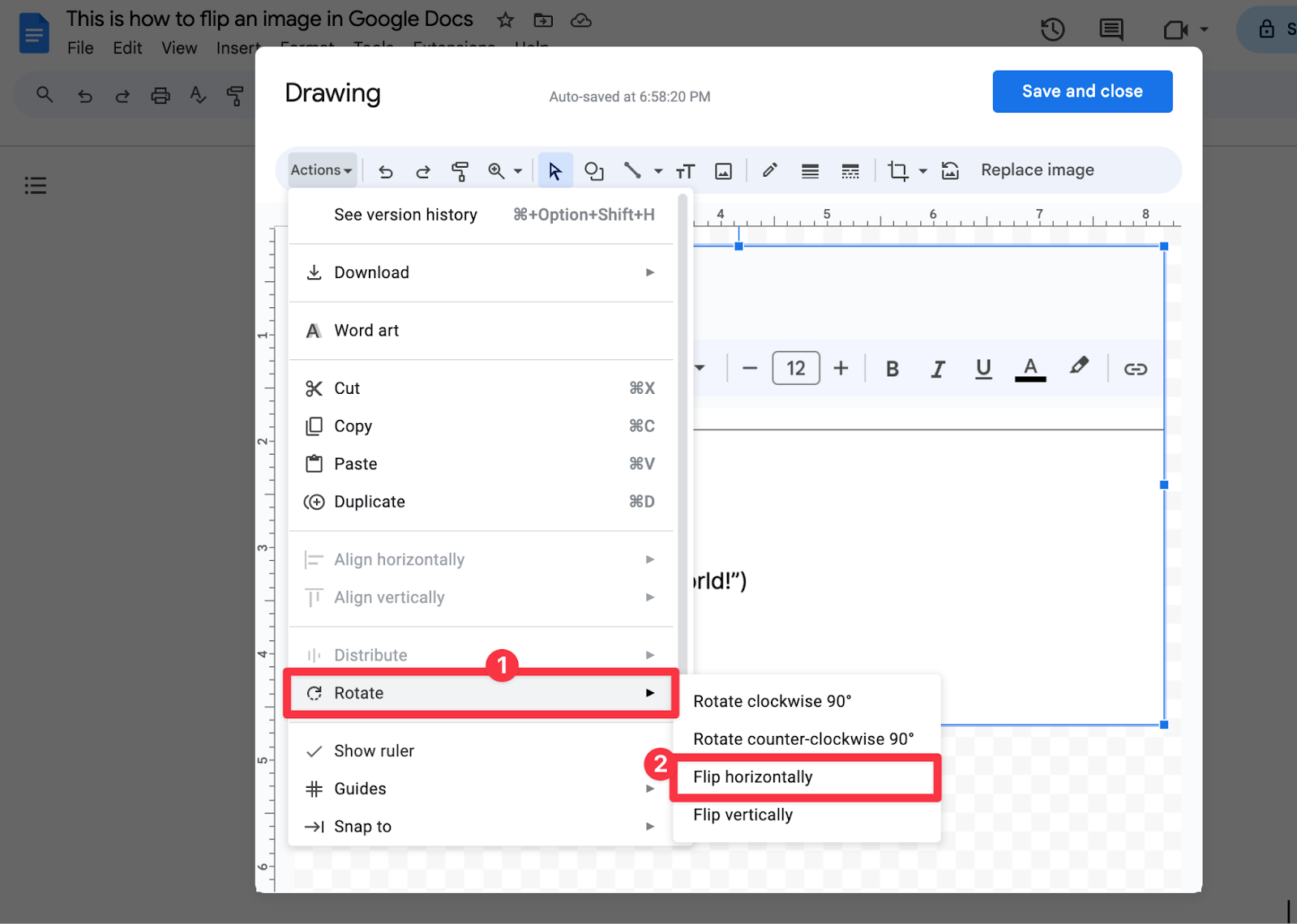Choose the Line tool icon
Image resolution: width=1297 pixels, height=924 pixels.
(632, 170)
